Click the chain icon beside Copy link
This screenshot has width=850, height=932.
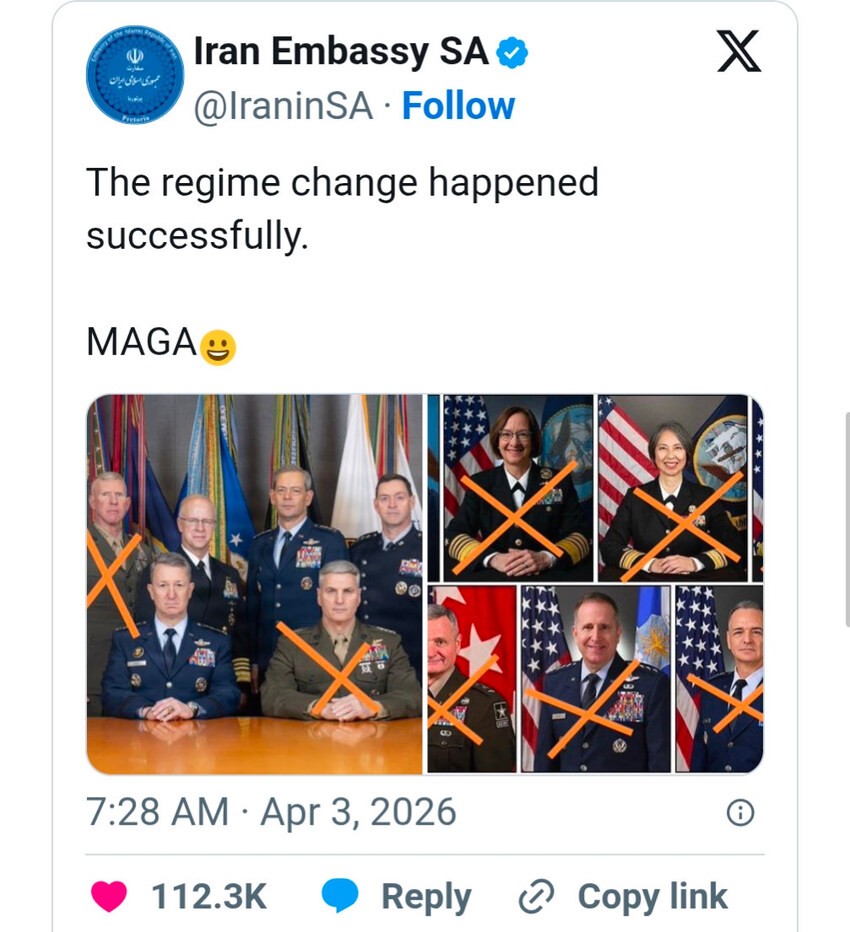(536, 897)
